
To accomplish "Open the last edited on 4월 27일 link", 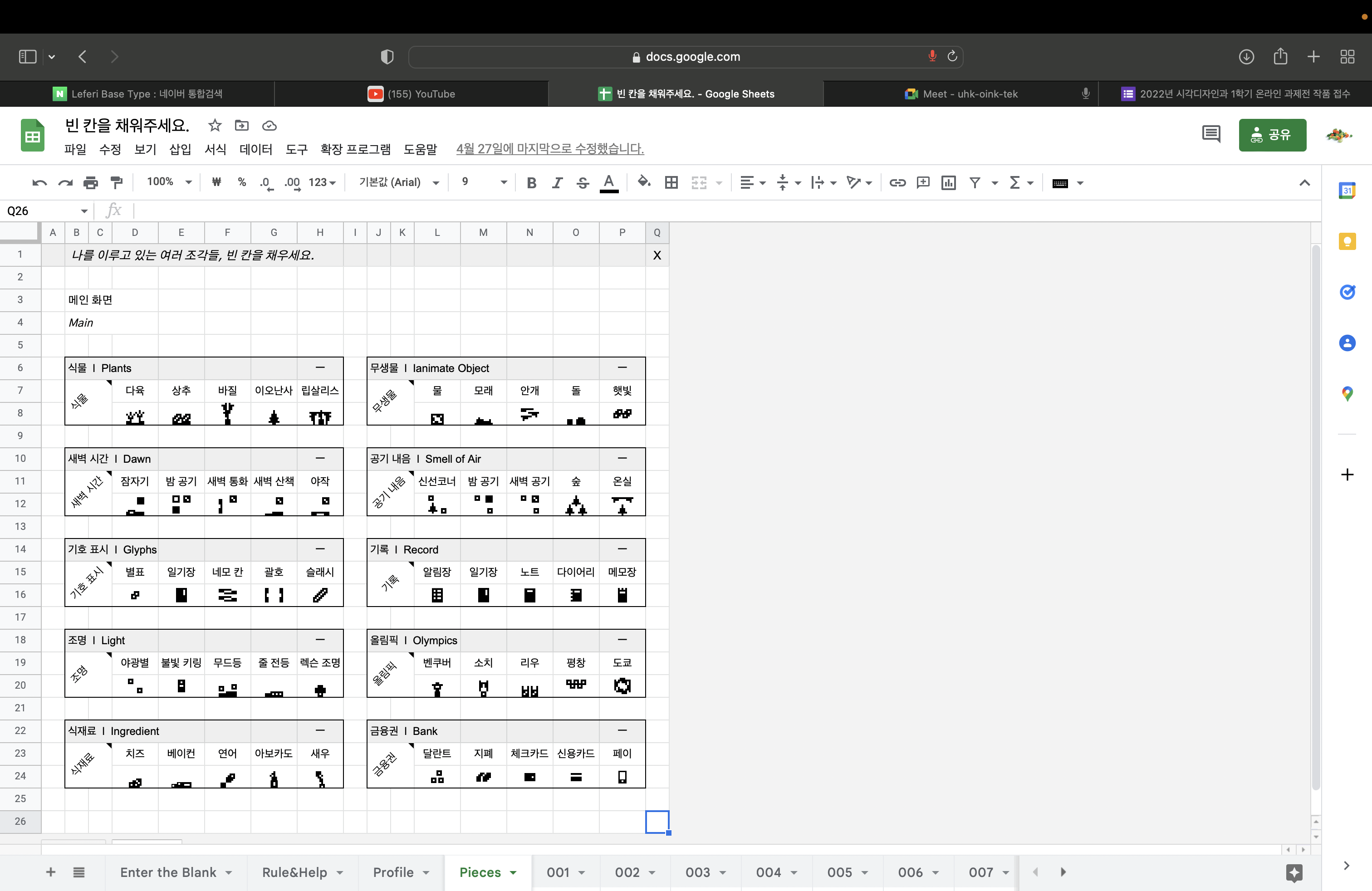I will [549, 149].
